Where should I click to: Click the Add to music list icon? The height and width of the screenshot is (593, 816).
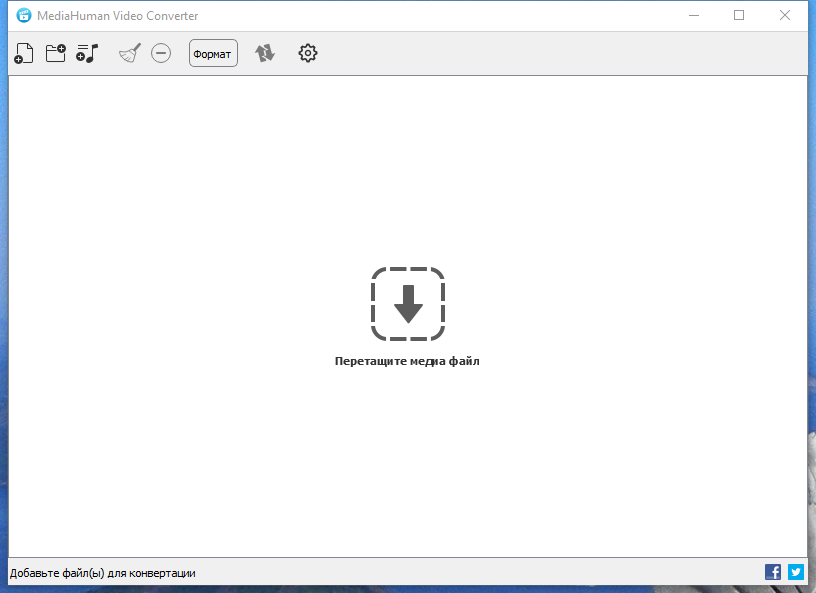tap(87, 53)
